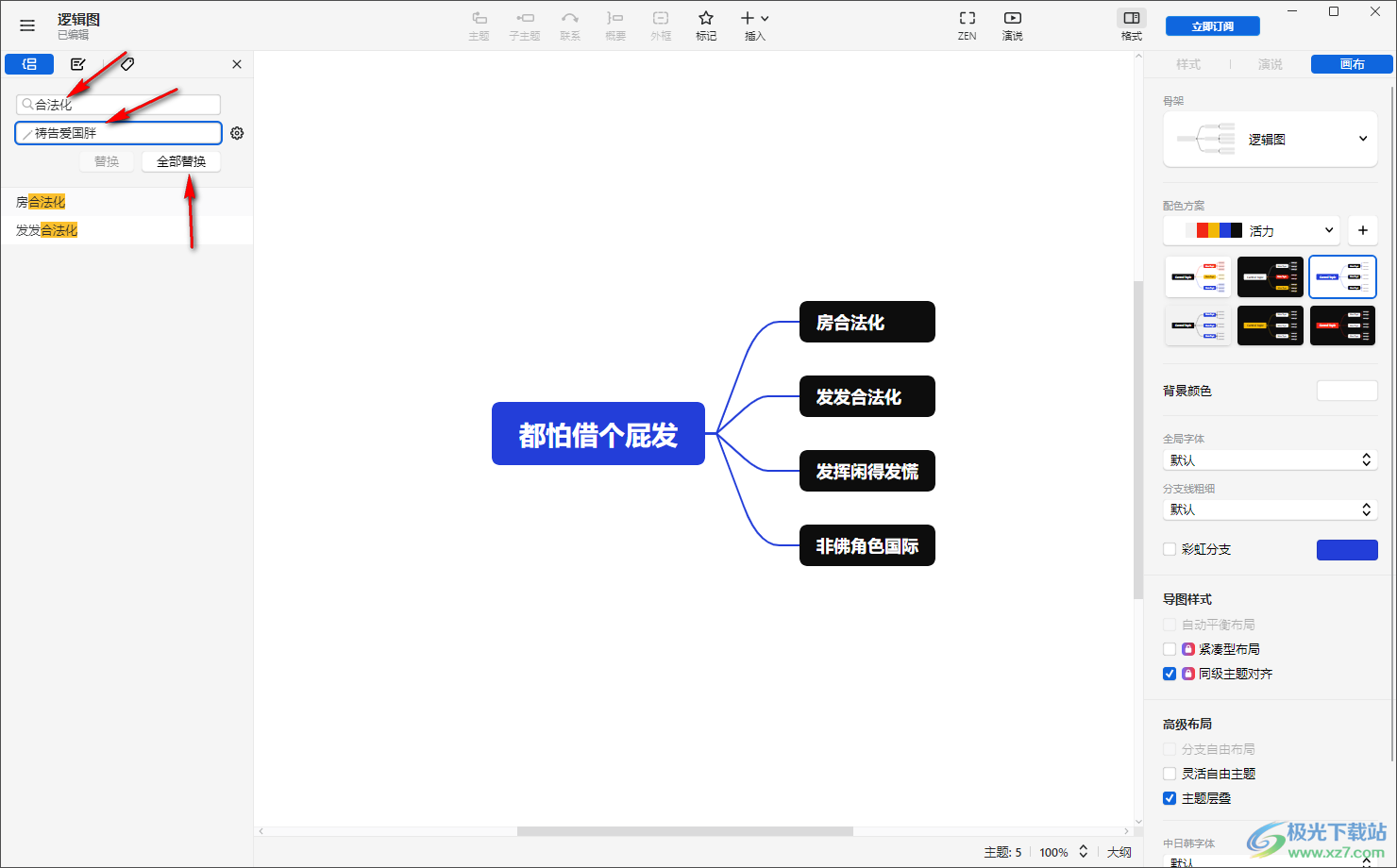This screenshot has height=868, width=1397.
Task: Open the label tag panel icon
Action: coord(127,64)
